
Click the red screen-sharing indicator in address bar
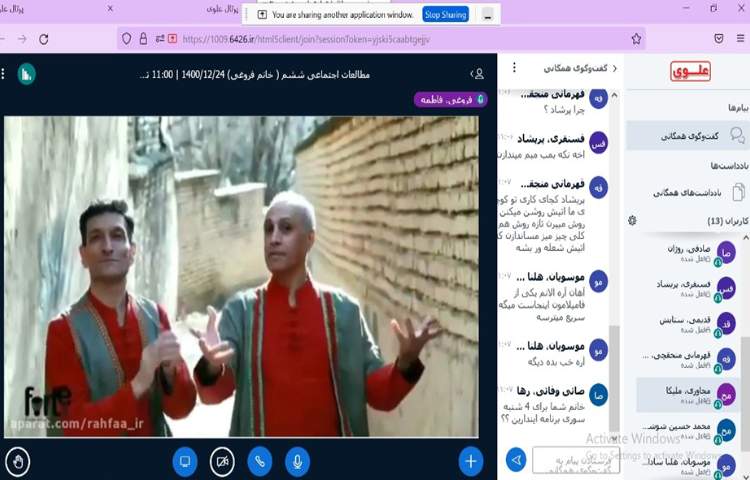(172, 39)
